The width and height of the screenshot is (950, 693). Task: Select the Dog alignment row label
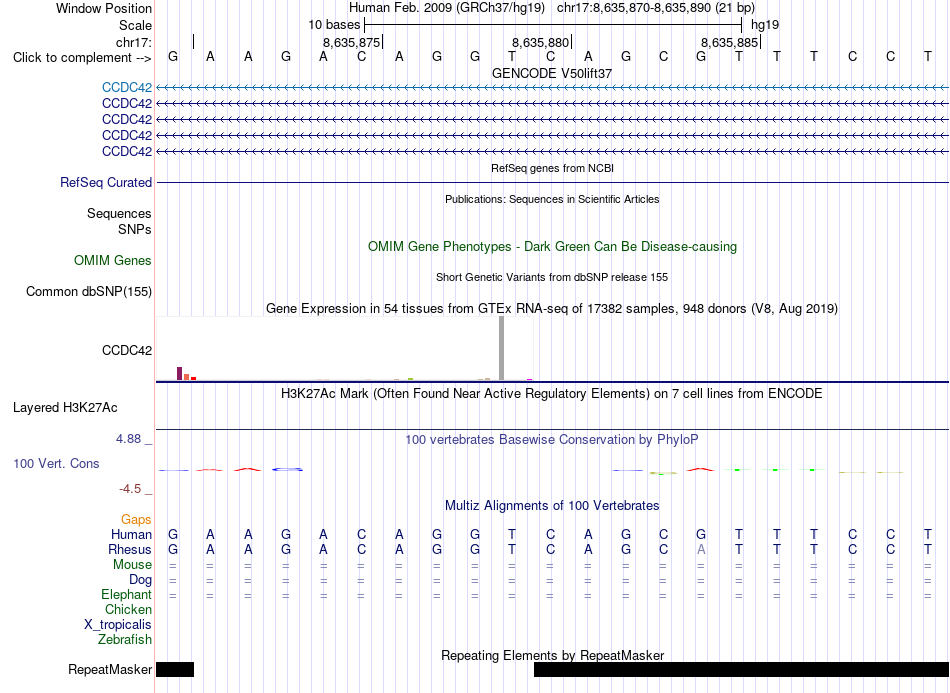pos(140,580)
